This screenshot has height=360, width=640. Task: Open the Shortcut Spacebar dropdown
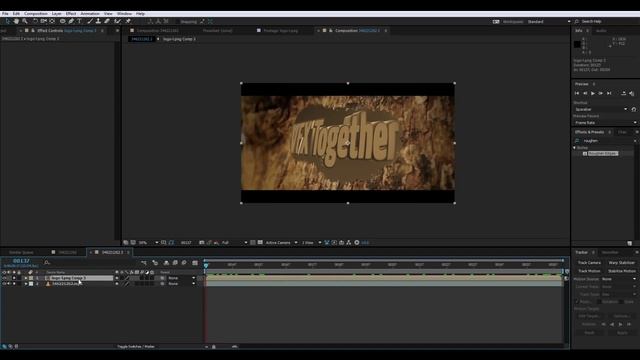[x=601, y=109]
